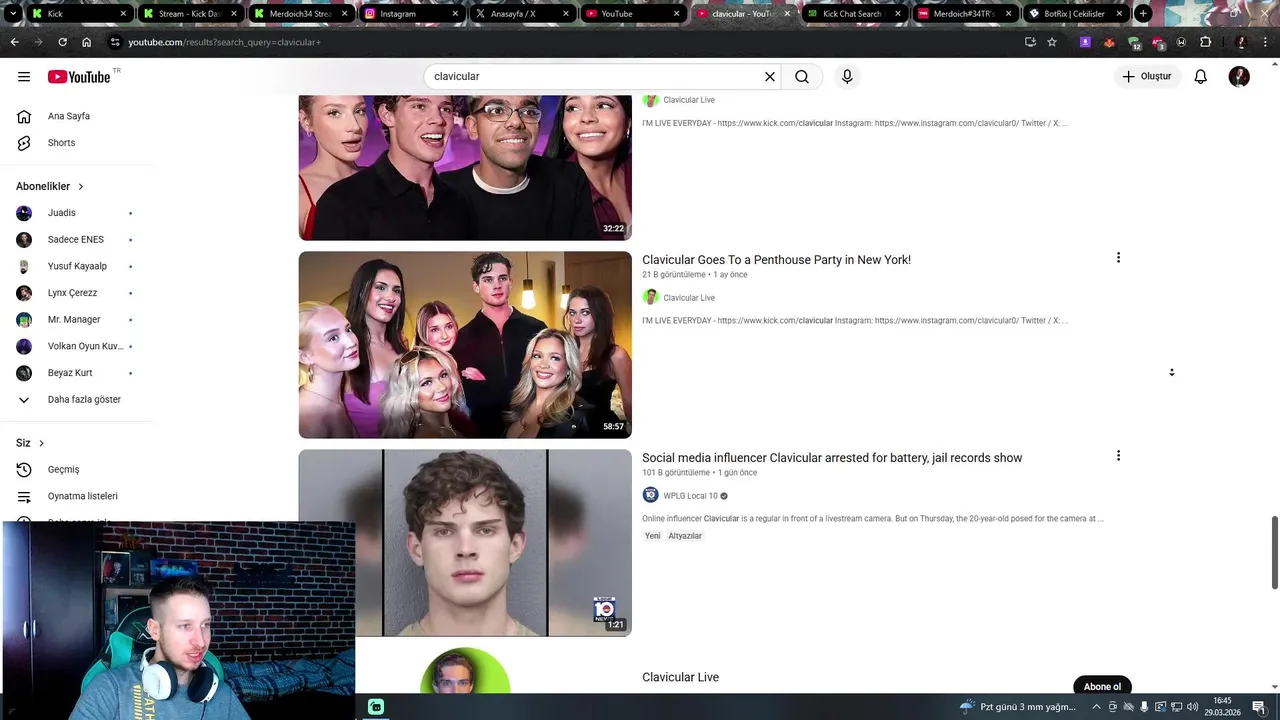Open Geçmiş history in the sidebar

click(x=76, y=469)
